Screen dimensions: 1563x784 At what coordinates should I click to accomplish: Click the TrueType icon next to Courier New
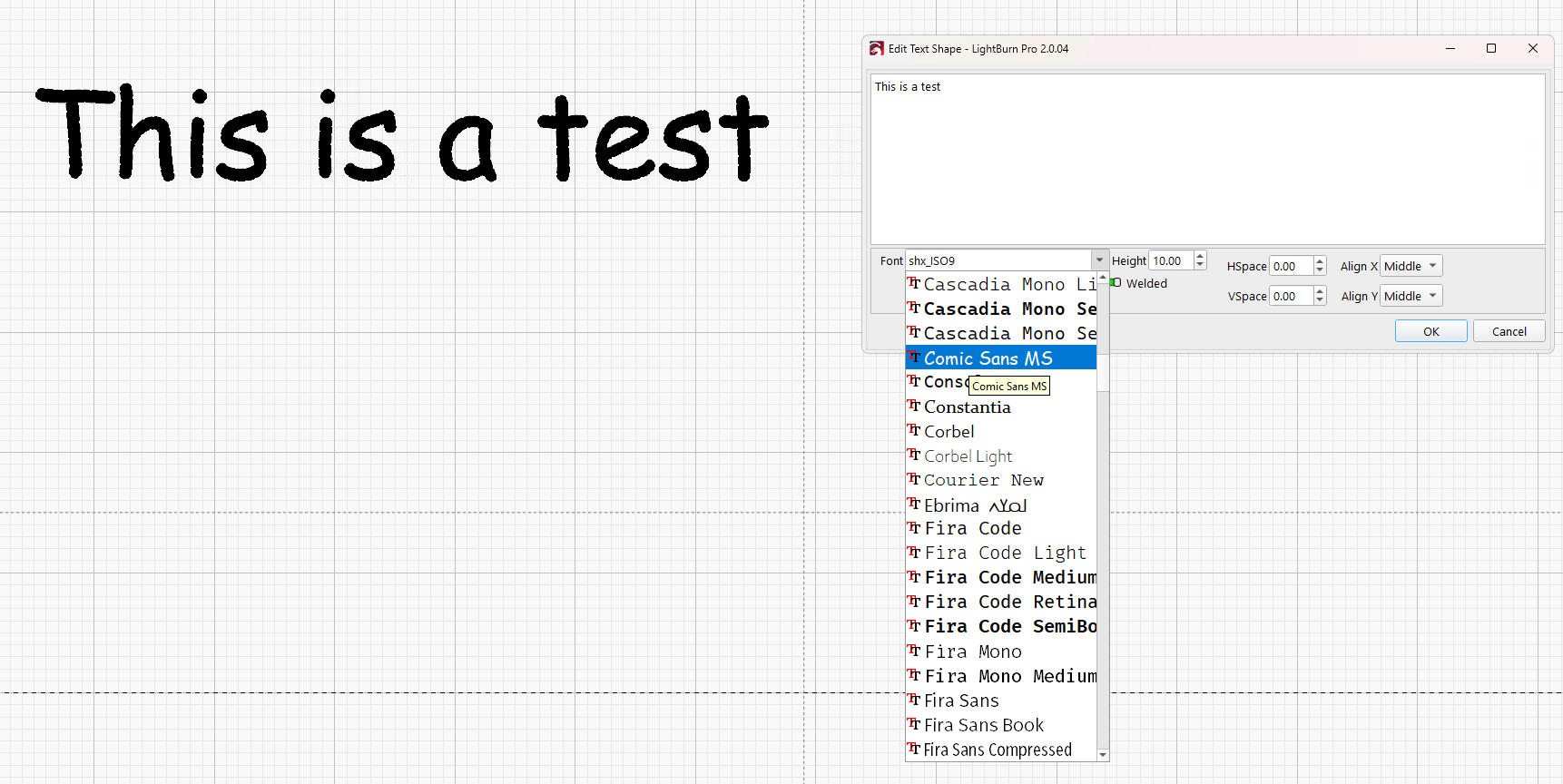(x=914, y=480)
